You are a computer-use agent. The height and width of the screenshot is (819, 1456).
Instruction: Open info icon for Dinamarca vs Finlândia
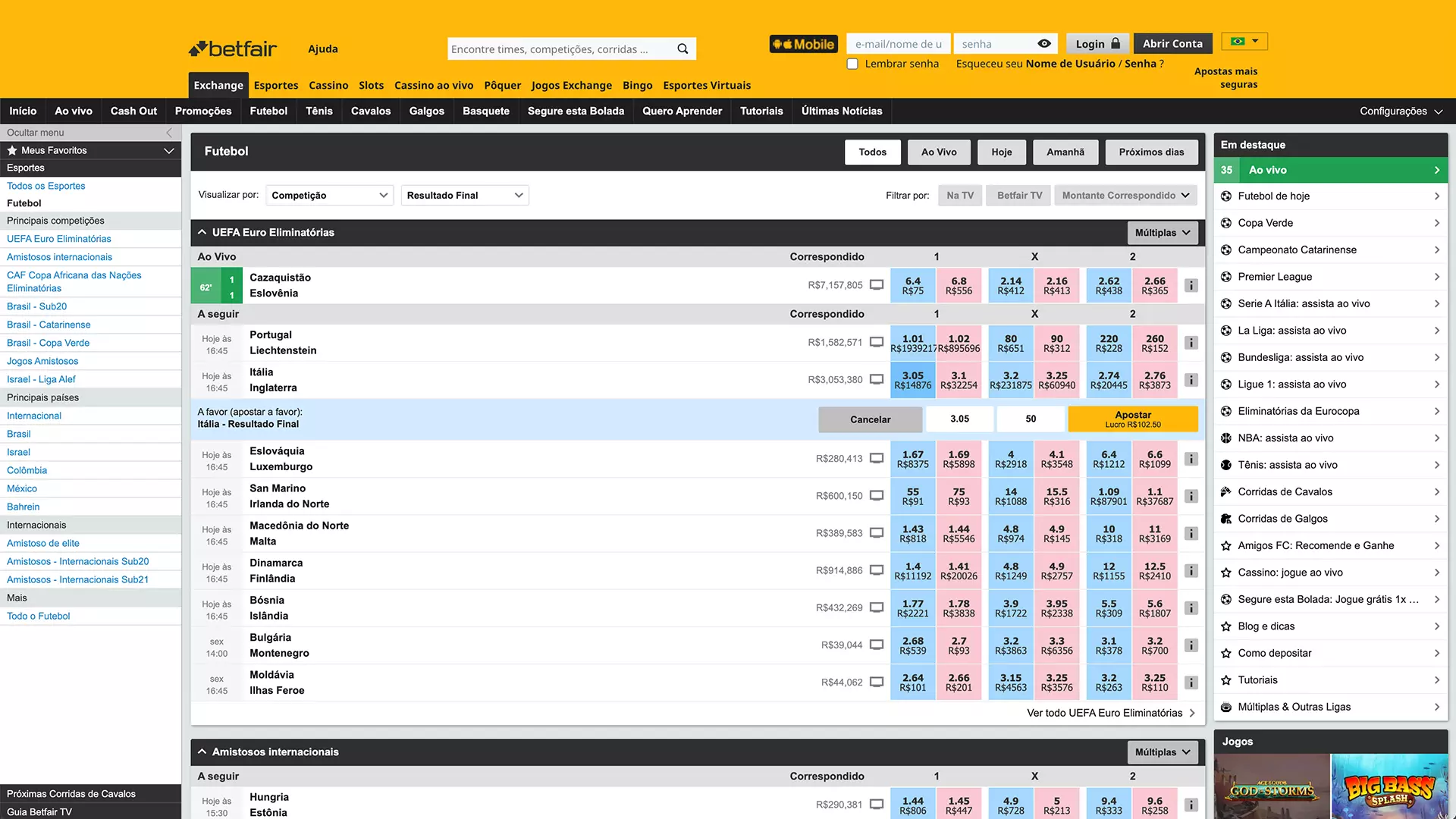tap(1191, 570)
